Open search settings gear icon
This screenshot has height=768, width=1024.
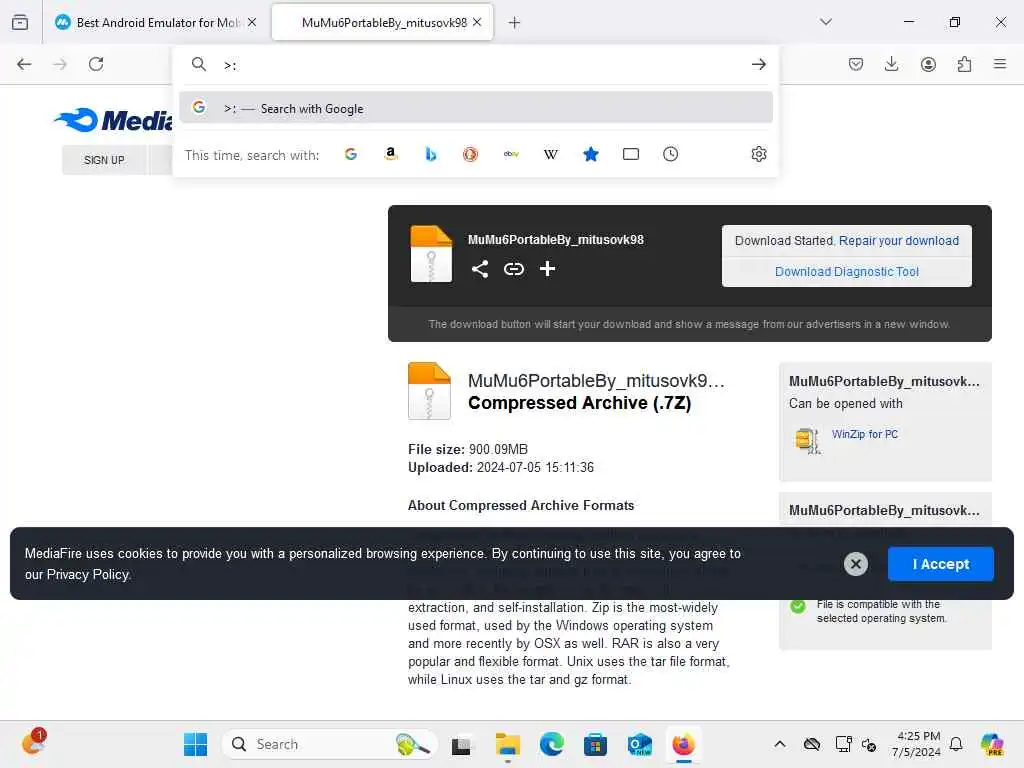coord(758,154)
